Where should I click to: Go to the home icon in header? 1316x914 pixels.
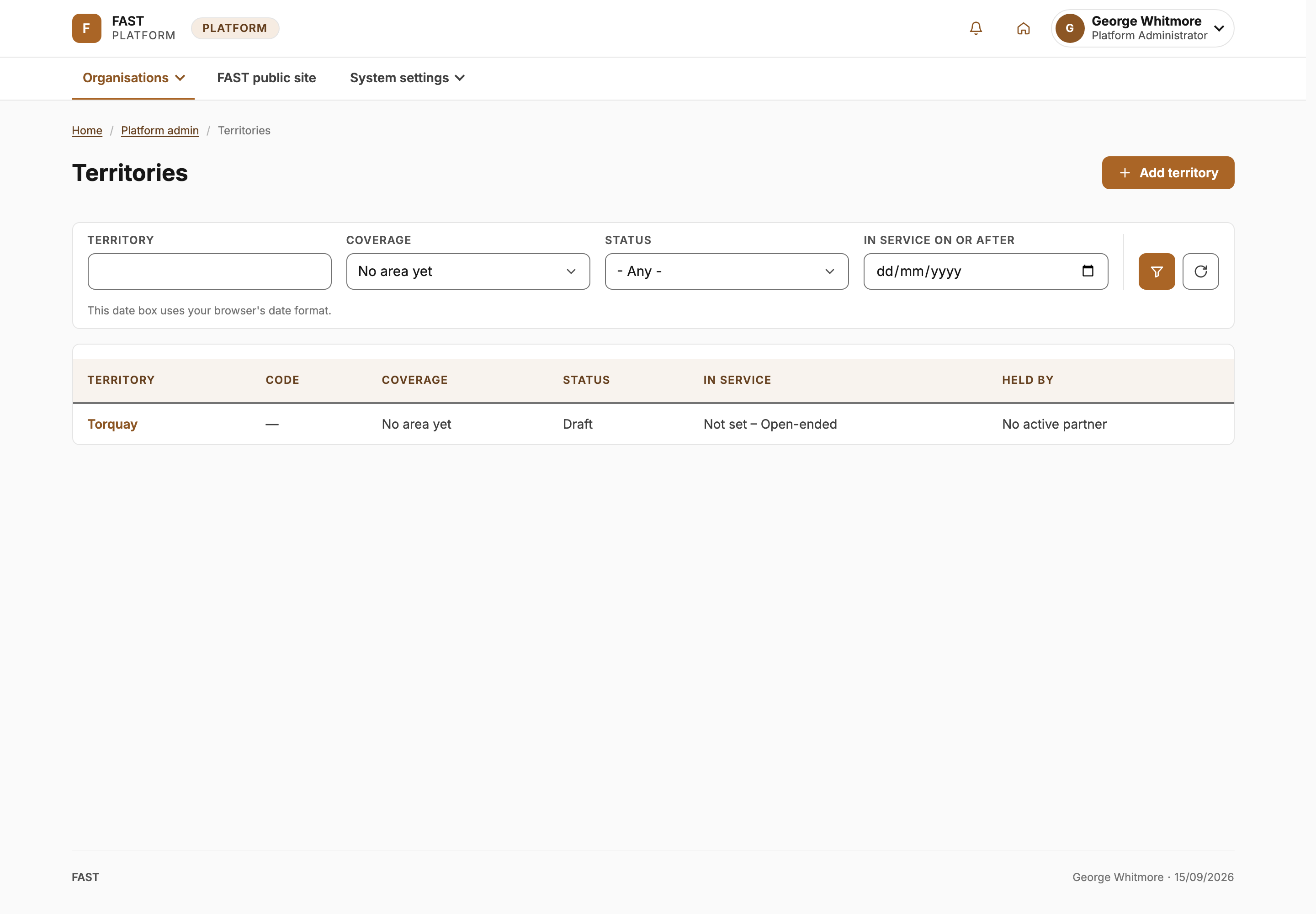pos(1024,28)
